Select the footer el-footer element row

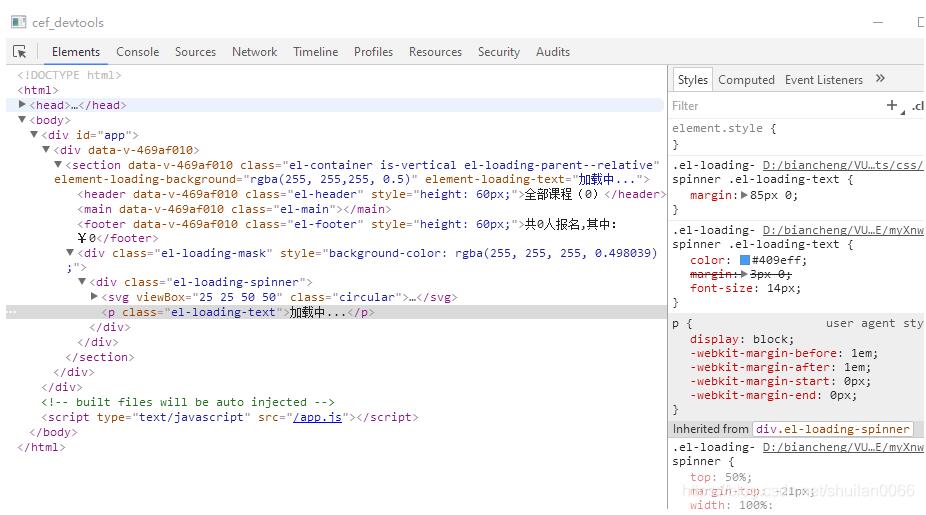pyautogui.click(x=347, y=231)
